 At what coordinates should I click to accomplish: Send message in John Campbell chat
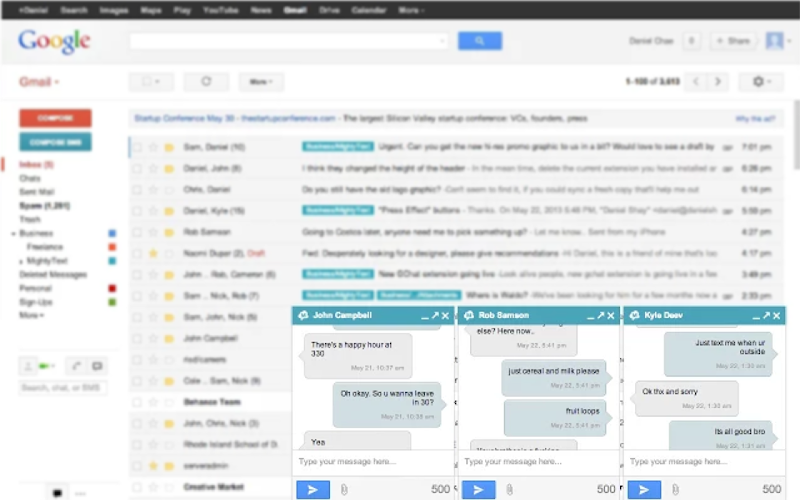(x=313, y=490)
